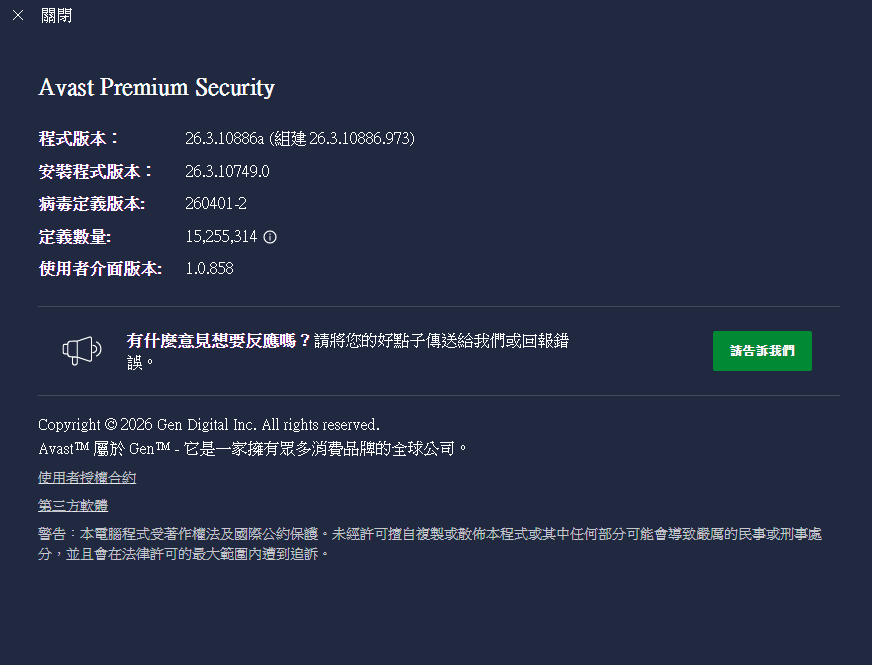
Task: Click the 定義數量 label
Action: click(x=75, y=237)
